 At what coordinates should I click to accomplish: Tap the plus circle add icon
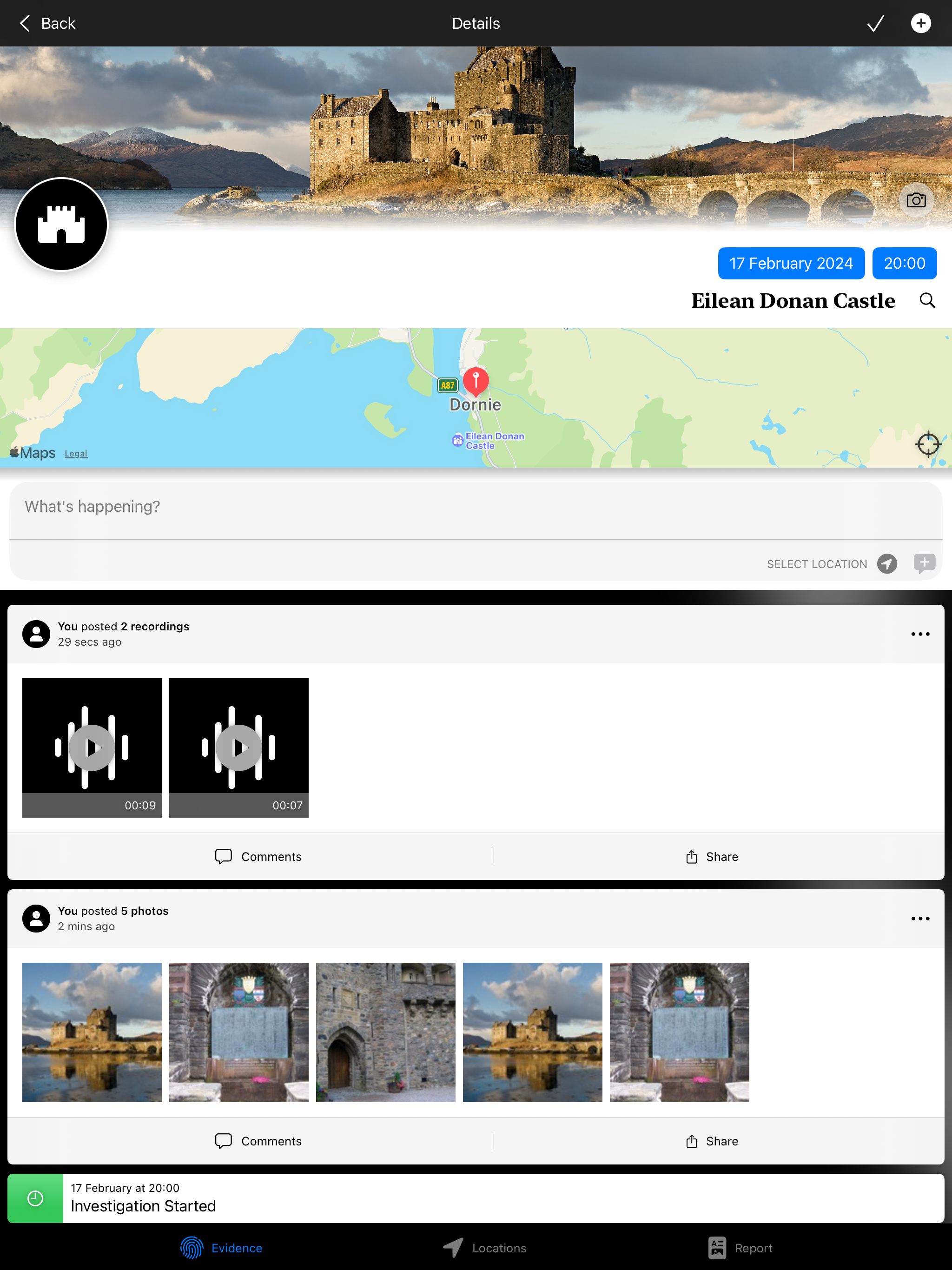click(x=920, y=24)
